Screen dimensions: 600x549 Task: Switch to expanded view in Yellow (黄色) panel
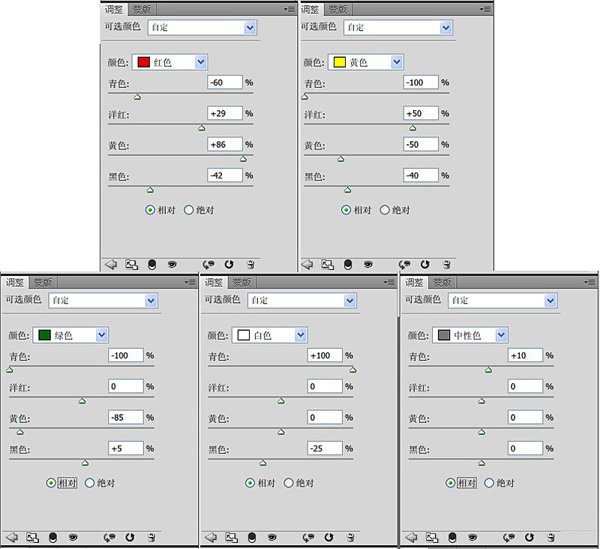coord(328,264)
